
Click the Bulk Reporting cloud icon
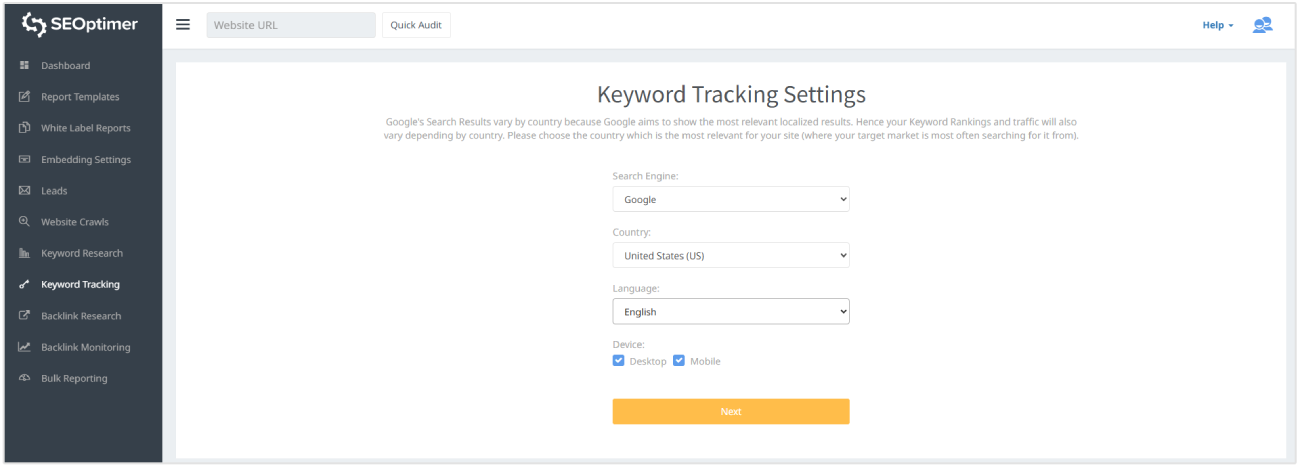tap(24, 378)
